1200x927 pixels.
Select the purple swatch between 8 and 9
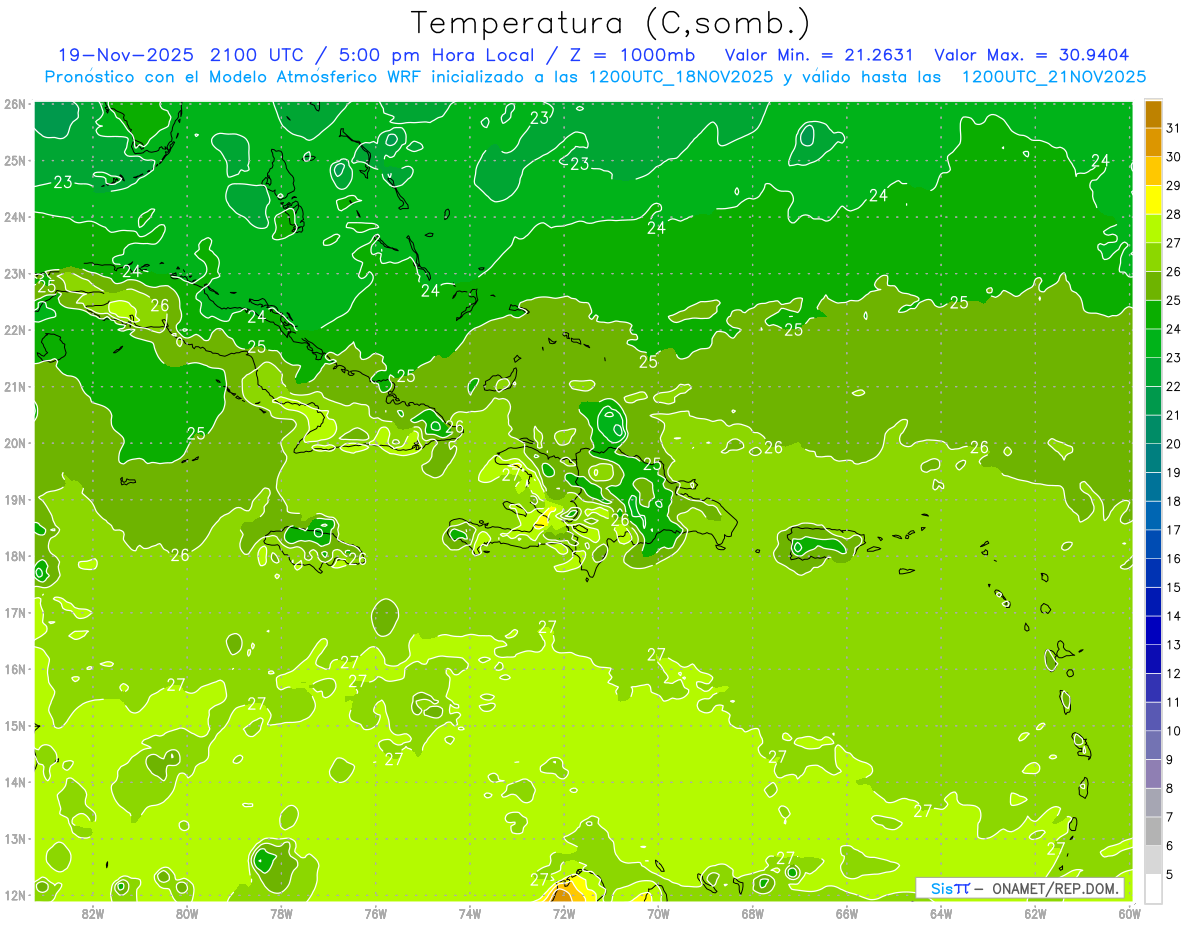coord(1153,774)
